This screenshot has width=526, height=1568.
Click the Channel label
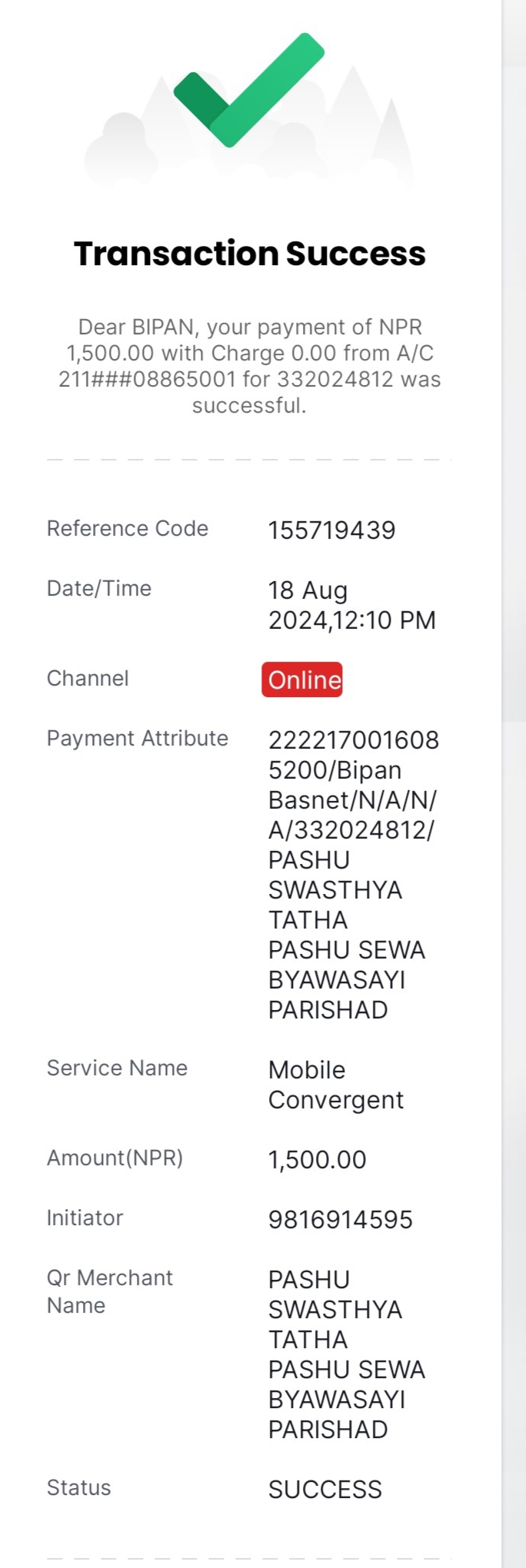(x=88, y=679)
